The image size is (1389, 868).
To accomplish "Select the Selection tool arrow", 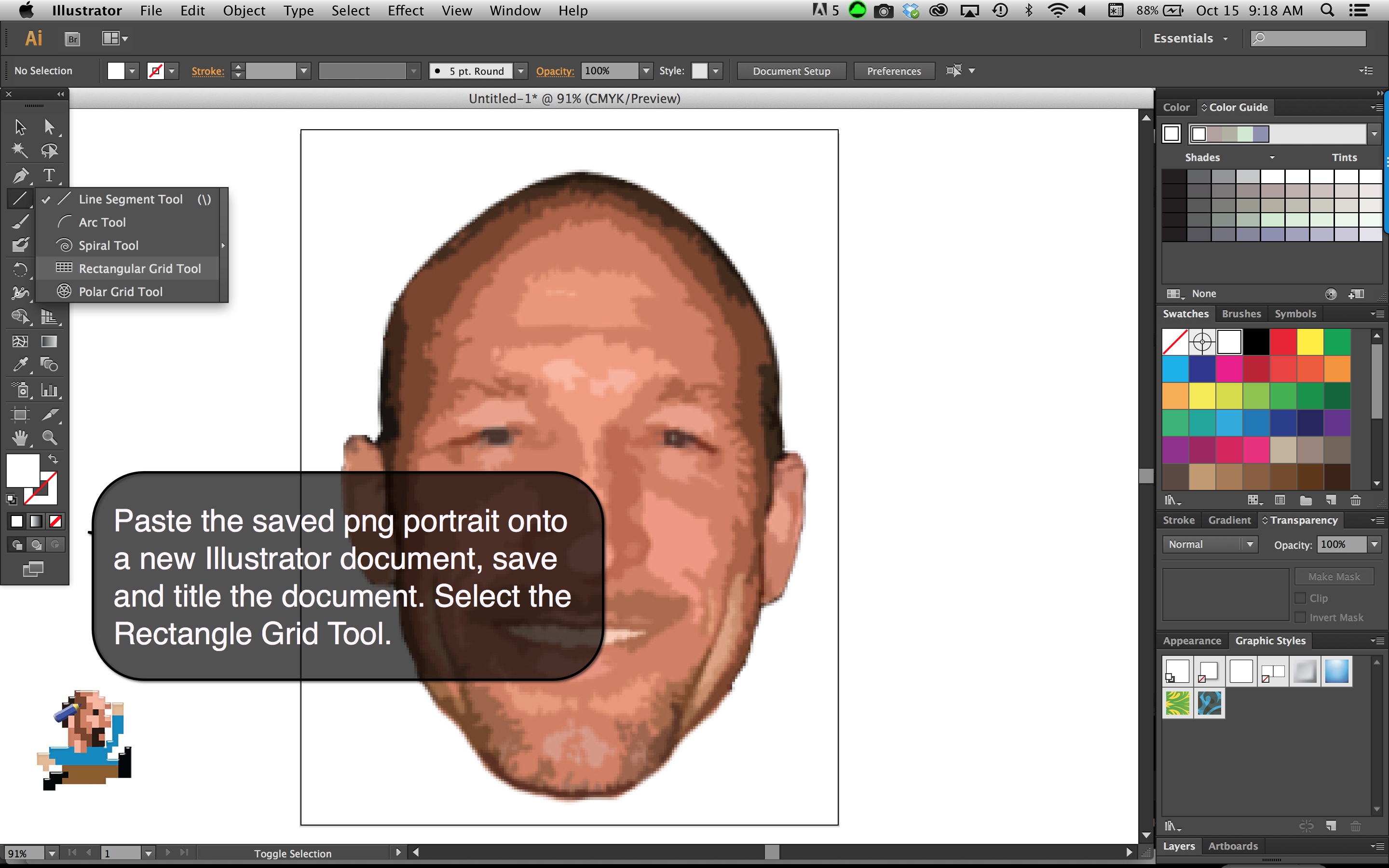I will pyautogui.click(x=20, y=126).
